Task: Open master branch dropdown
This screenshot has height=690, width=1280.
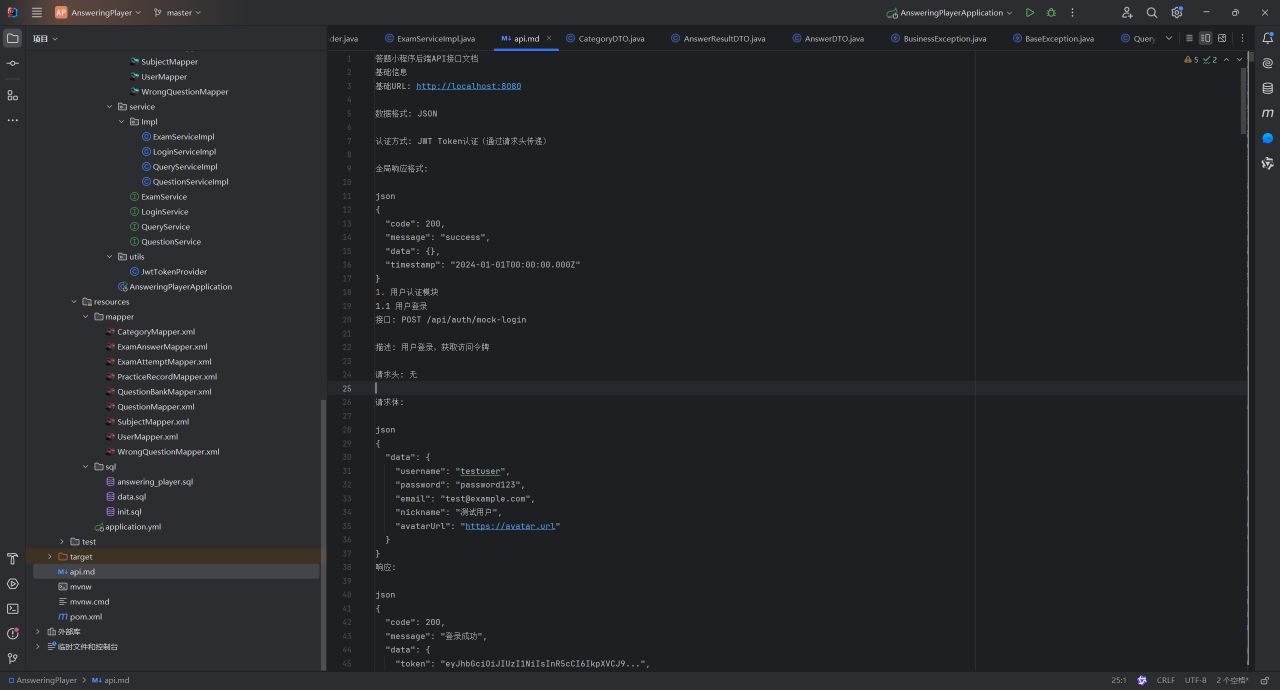Action: click(177, 13)
